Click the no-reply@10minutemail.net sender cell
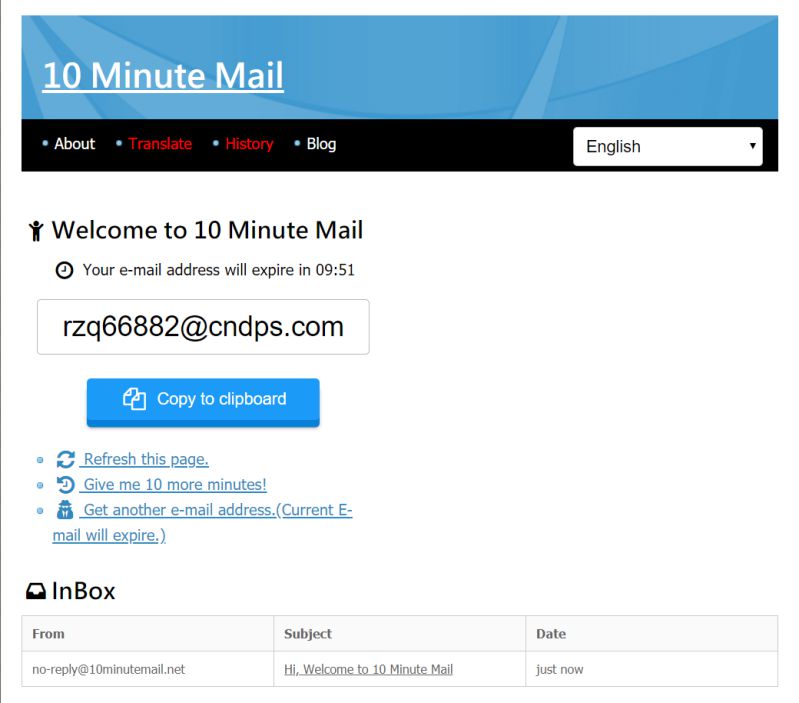 pyautogui.click(x=108, y=669)
